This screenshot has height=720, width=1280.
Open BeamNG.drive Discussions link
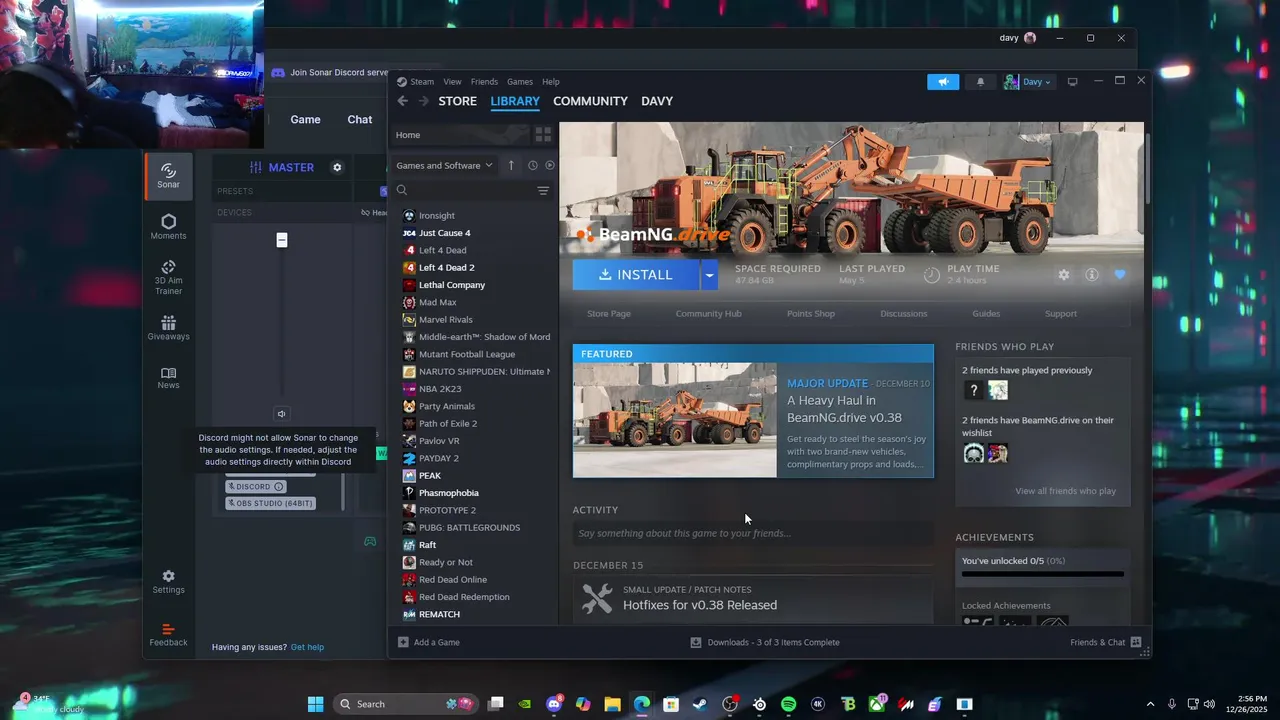[x=904, y=314]
